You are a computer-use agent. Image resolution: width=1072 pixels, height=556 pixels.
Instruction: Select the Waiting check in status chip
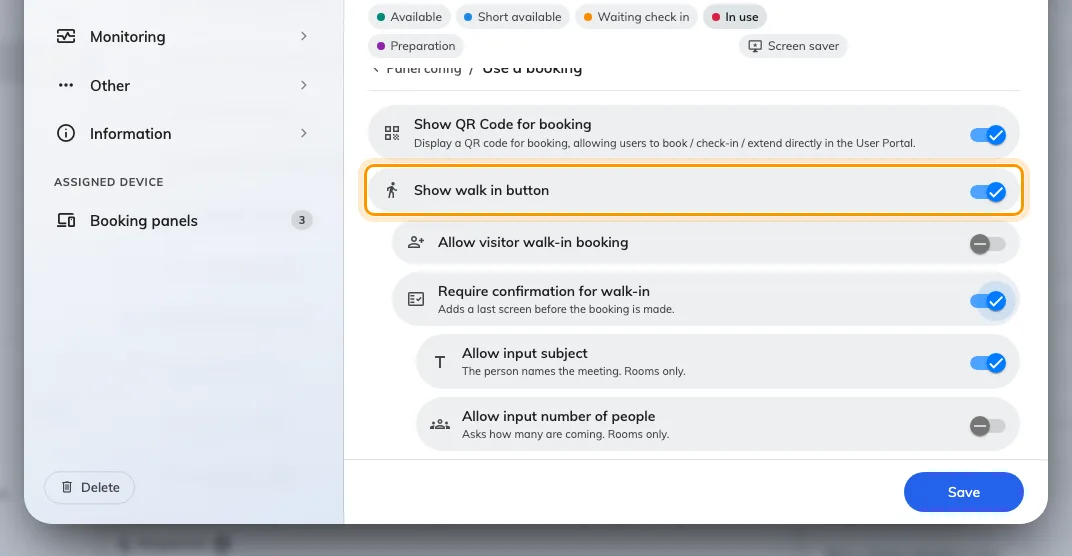coord(636,17)
